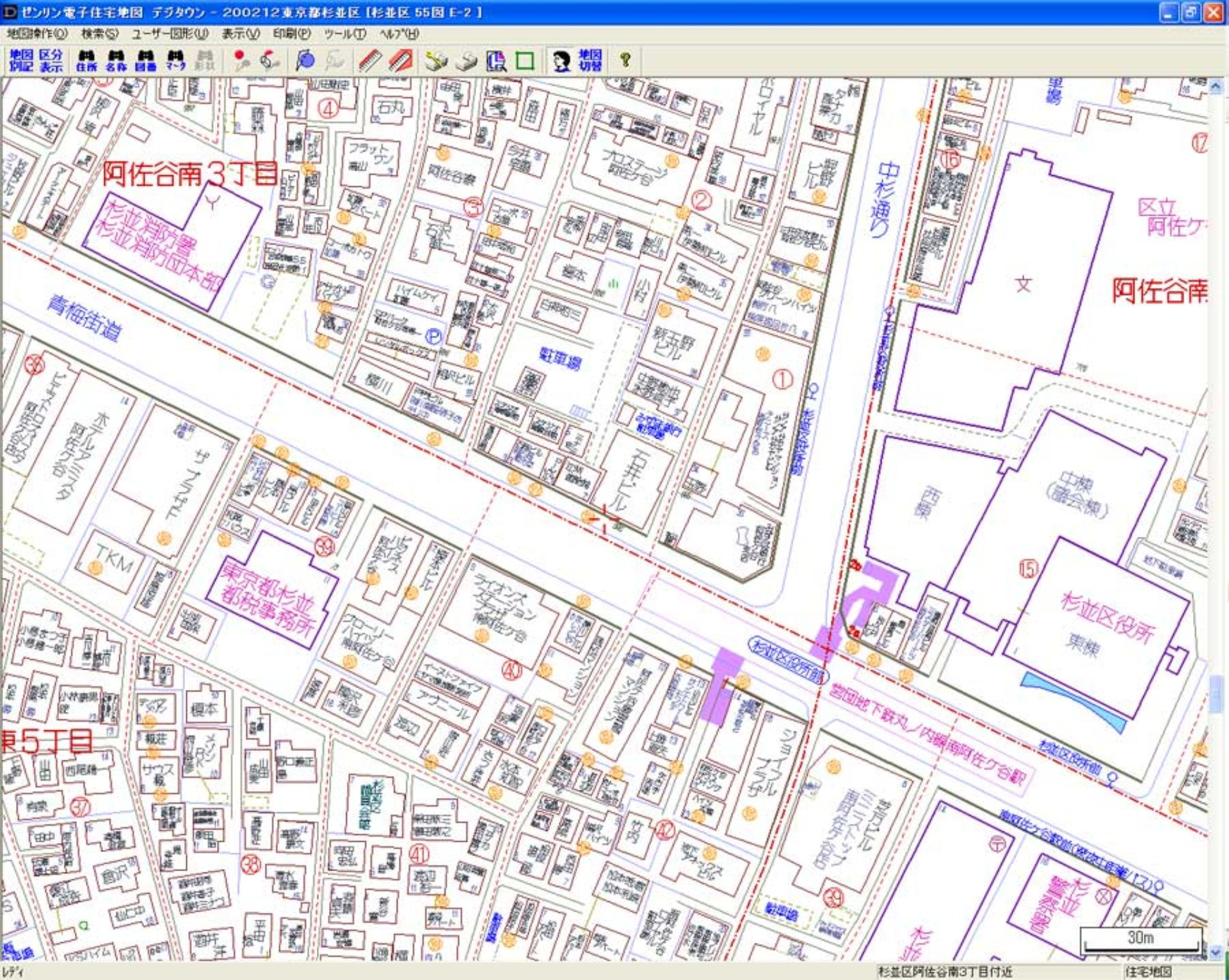Open the 地図操作 menu
The image size is (1229, 980).
tap(36, 33)
